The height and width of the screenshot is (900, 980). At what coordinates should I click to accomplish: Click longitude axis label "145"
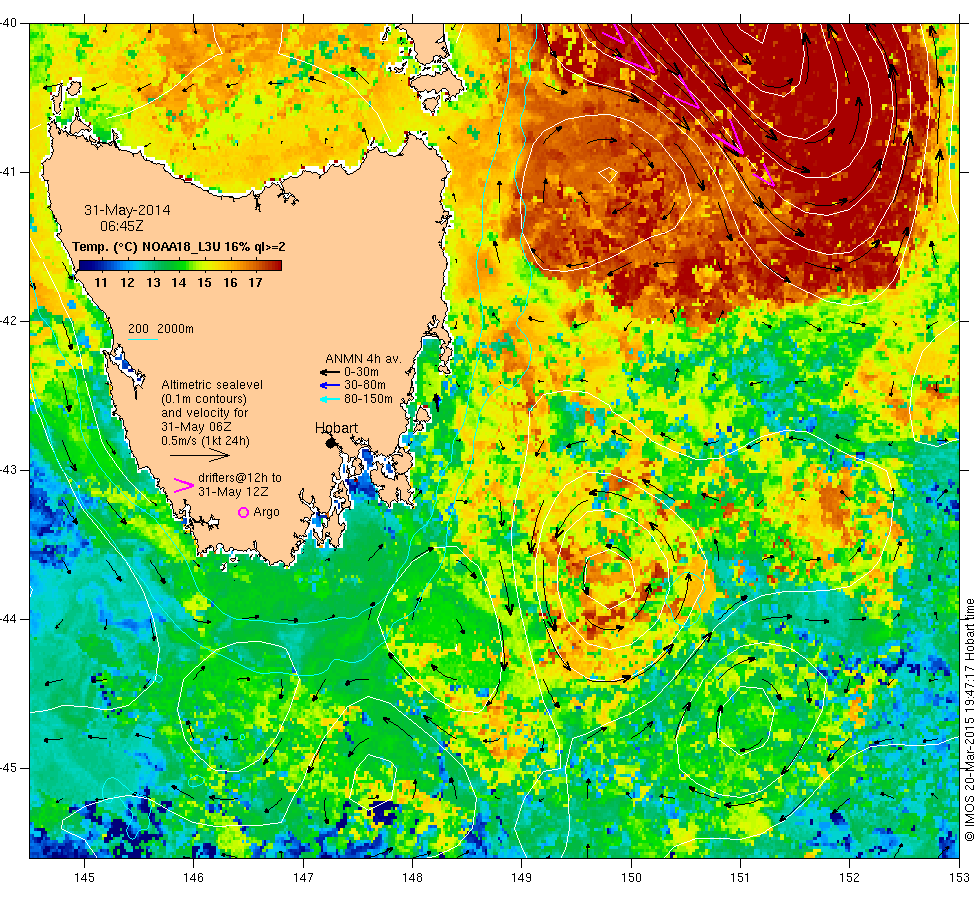(x=84, y=878)
